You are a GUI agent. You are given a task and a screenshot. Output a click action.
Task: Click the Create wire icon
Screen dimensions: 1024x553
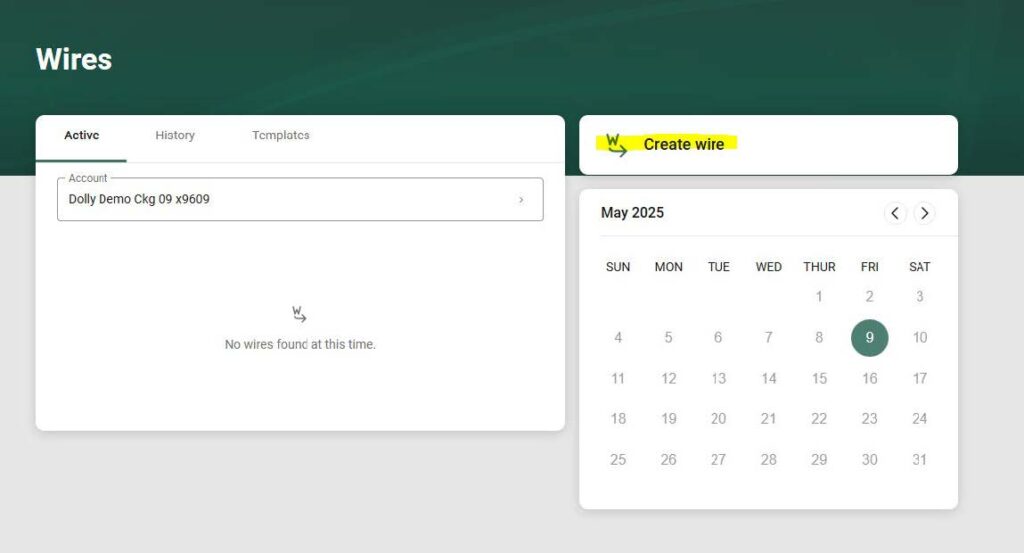point(617,145)
